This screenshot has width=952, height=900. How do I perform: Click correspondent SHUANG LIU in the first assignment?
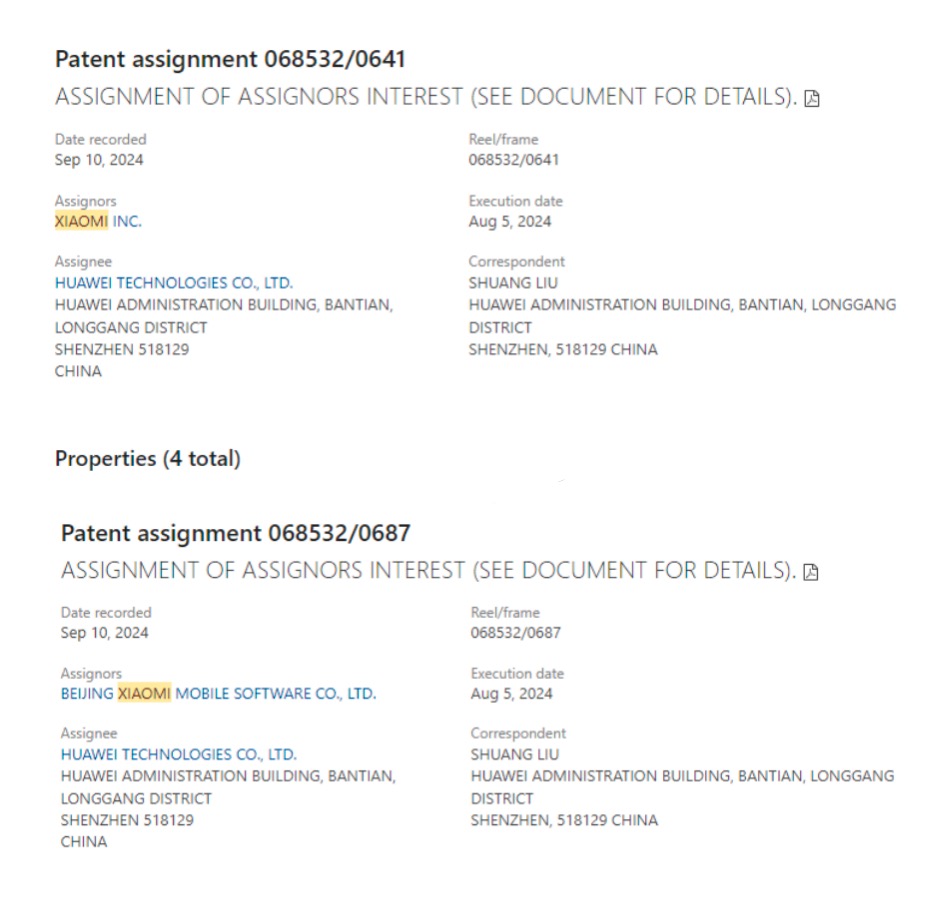click(x=513, y=283)
